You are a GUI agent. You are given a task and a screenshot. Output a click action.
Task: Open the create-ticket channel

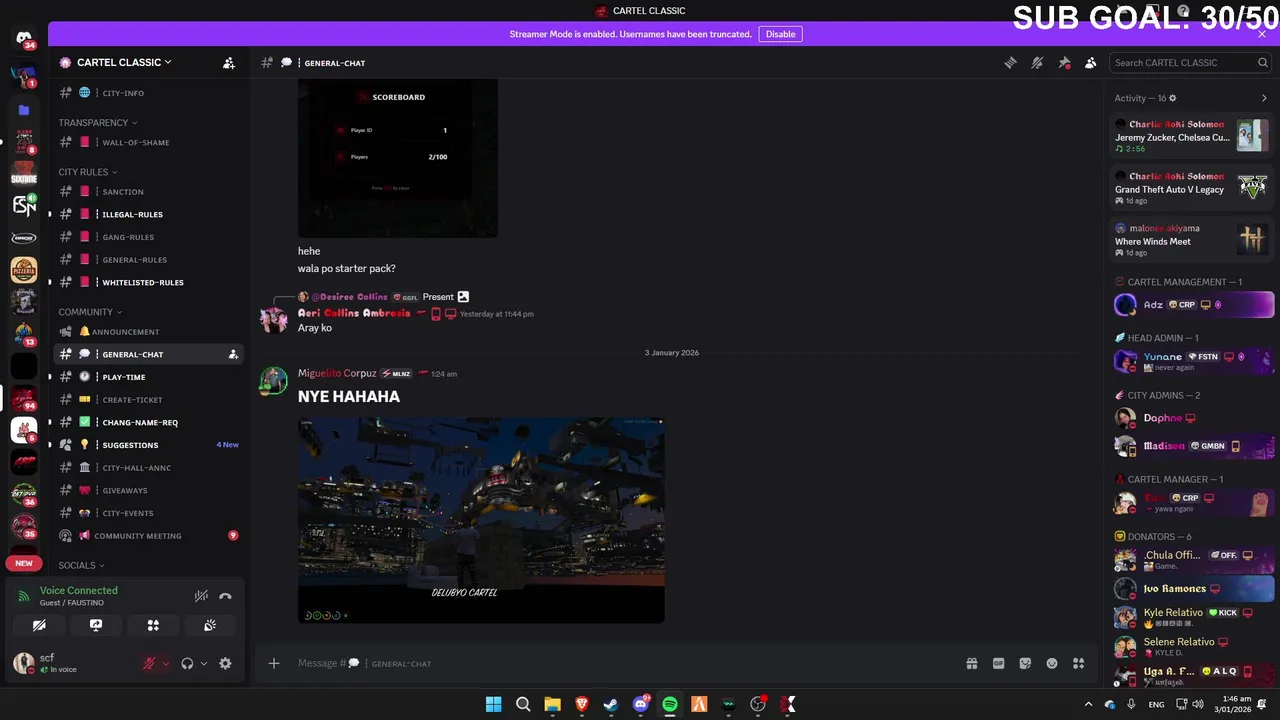click(148, 400)
